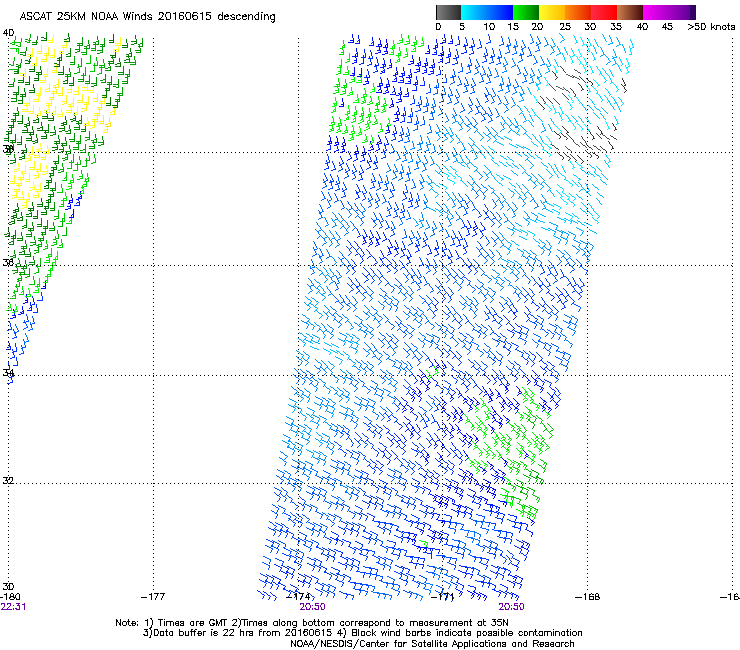This screenshot has width=740, height=650.
Task: Click the legend tick label 45
Action: pos(667,27)
